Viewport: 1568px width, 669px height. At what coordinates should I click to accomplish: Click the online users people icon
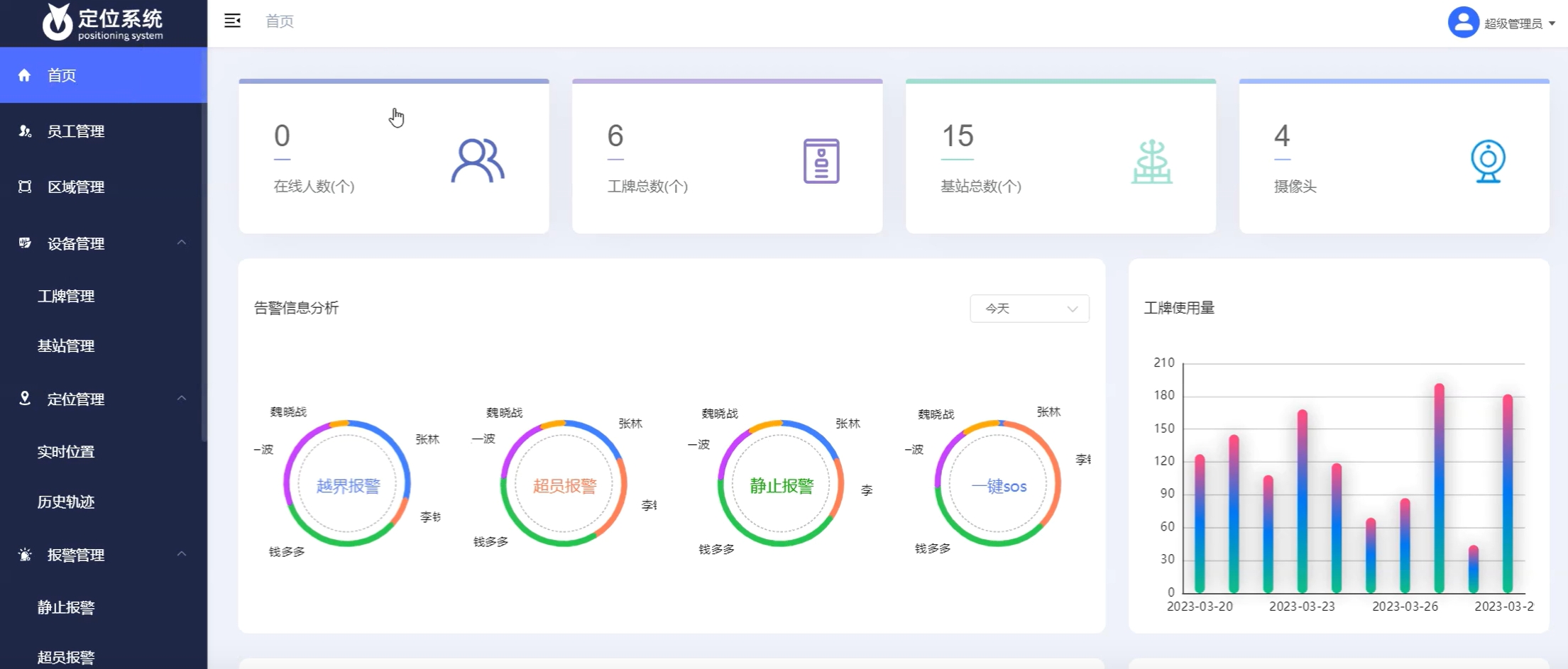477,161
